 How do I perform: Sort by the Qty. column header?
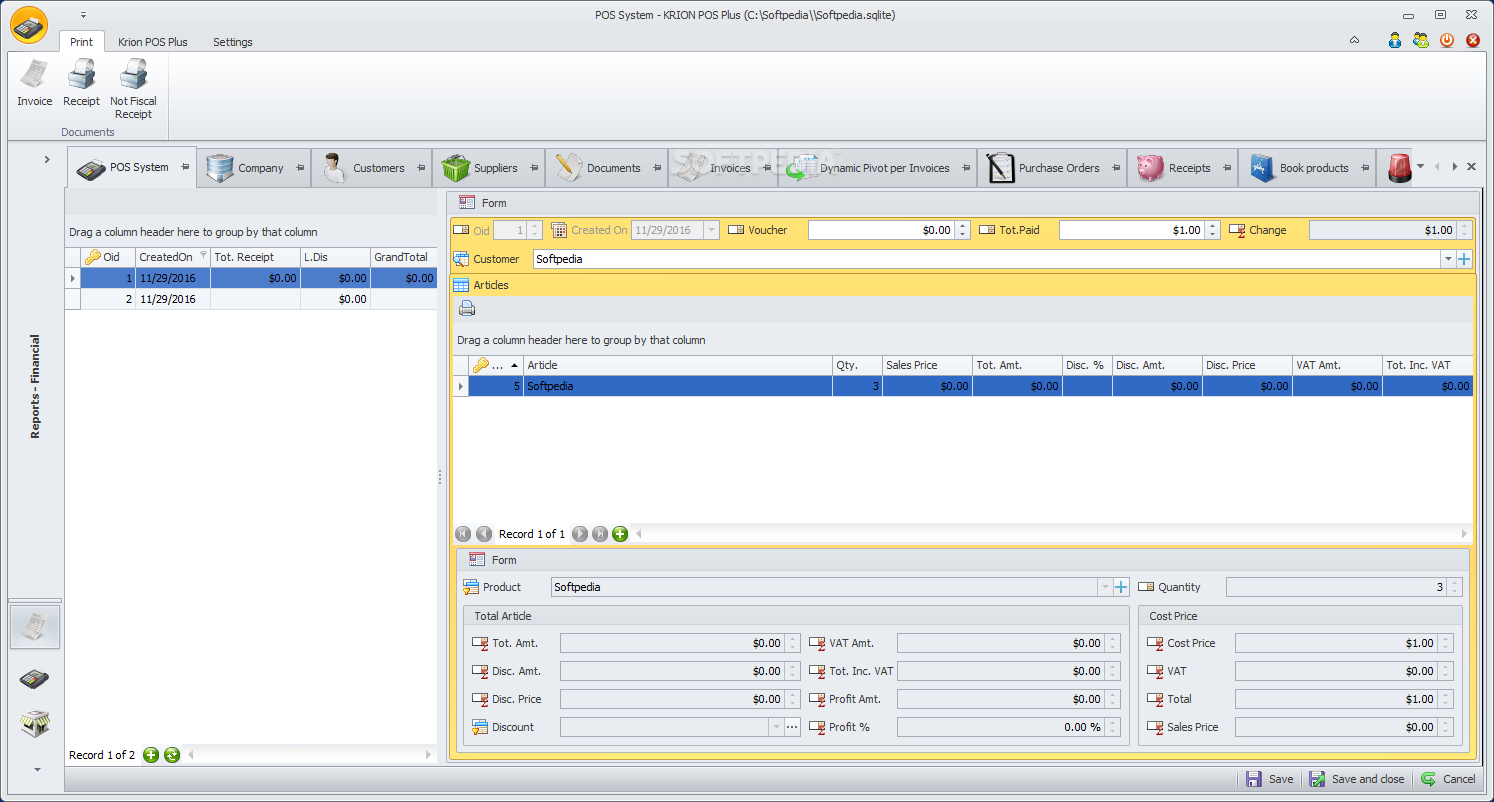857,365
